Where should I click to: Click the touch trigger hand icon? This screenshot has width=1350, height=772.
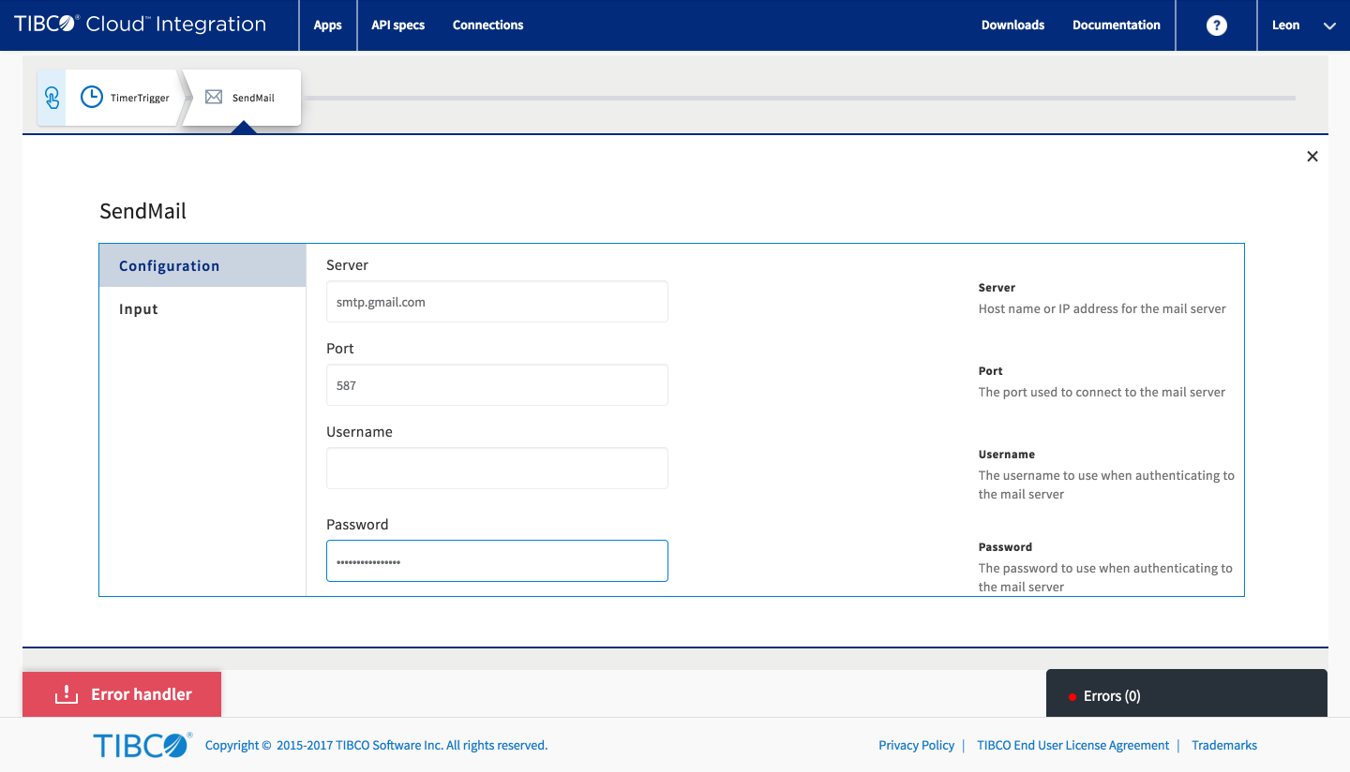(52, 97)
